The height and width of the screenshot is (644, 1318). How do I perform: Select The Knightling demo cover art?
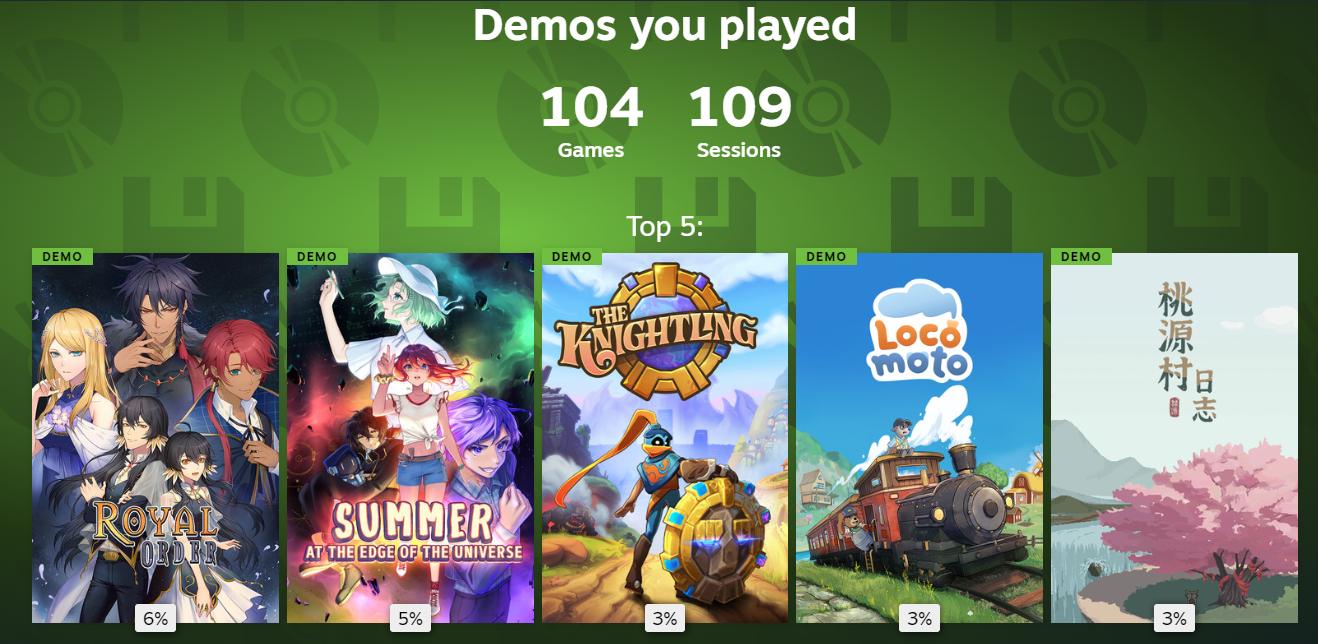[664, 438]
